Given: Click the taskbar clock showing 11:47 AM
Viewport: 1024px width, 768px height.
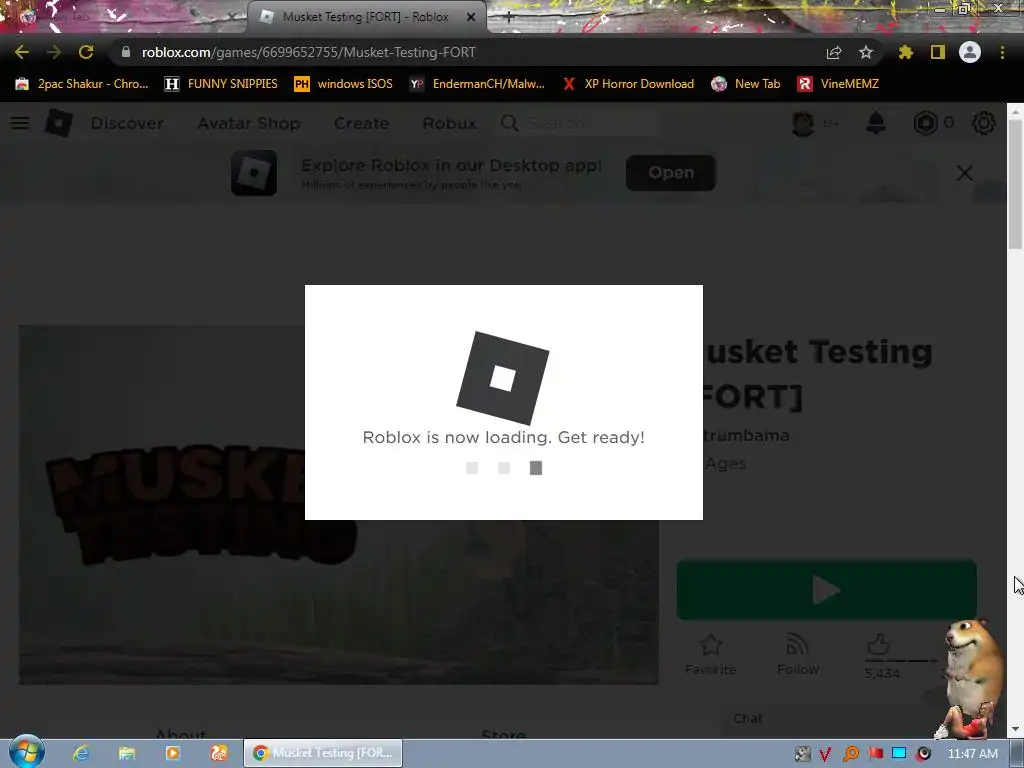Looking at the screenshot, I should 972,754.
